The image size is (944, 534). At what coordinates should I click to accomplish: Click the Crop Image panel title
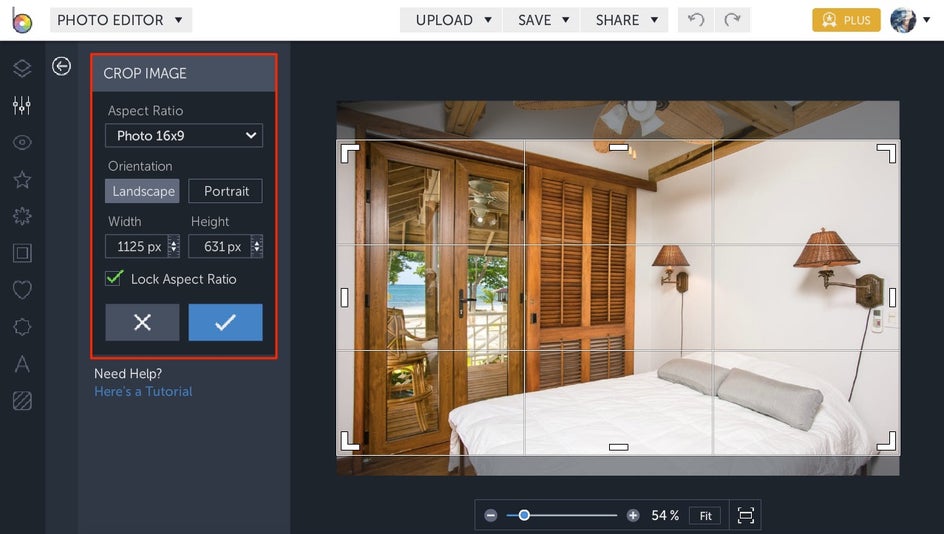(x=145, y=73)
